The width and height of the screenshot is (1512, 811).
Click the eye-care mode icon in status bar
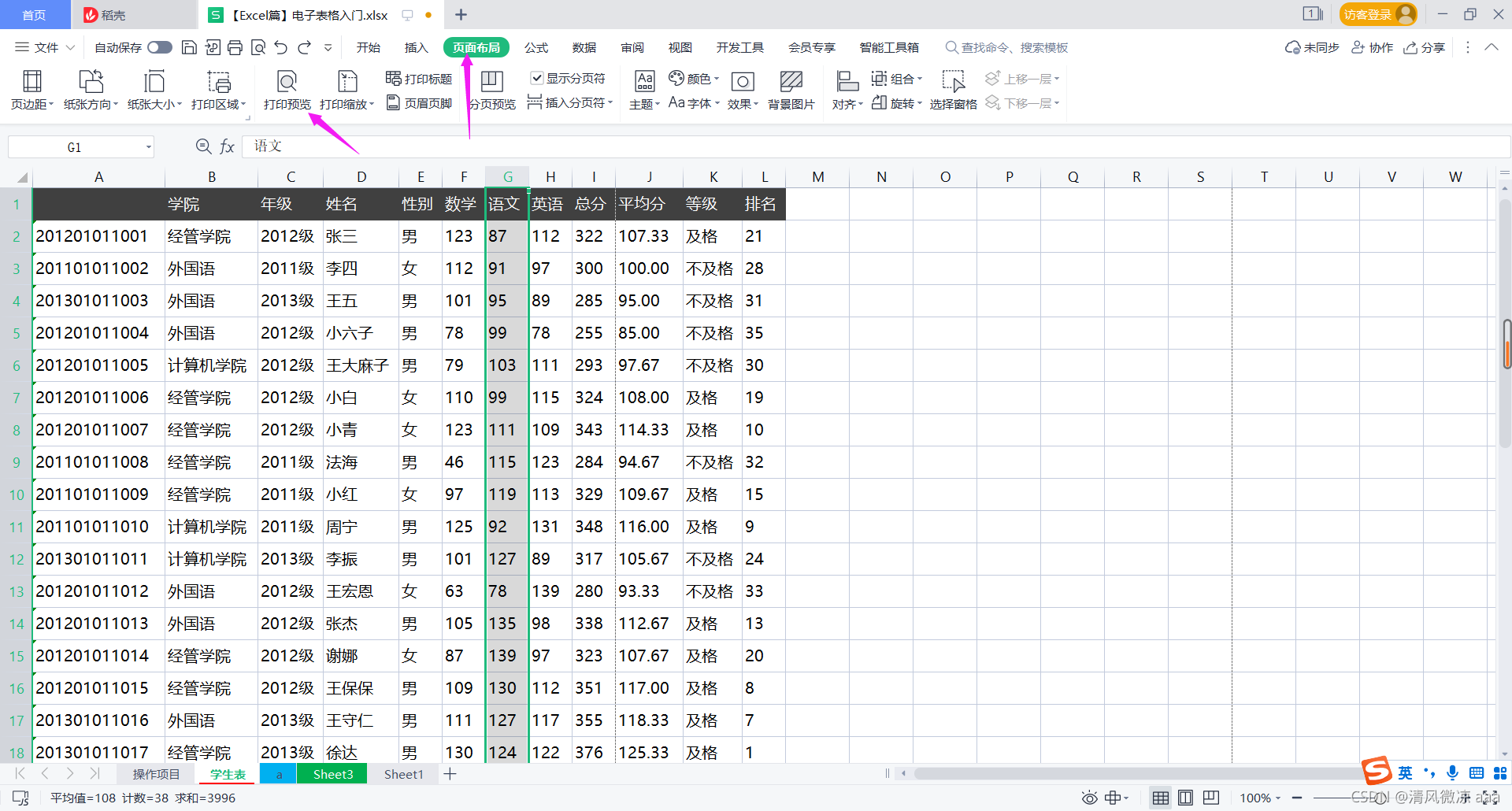(x=1089, y=798)
